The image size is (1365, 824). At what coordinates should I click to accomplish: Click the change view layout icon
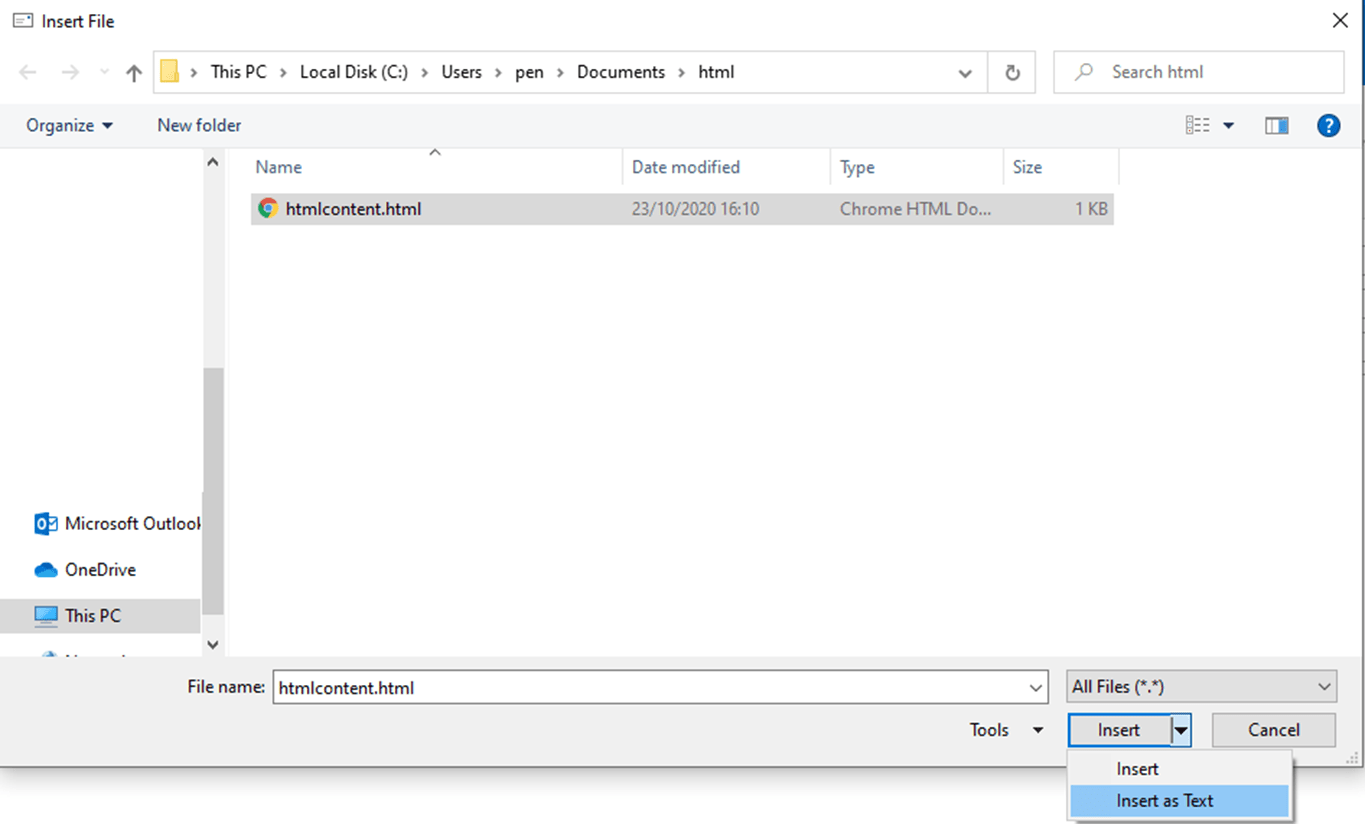[x=1198, y=125]
